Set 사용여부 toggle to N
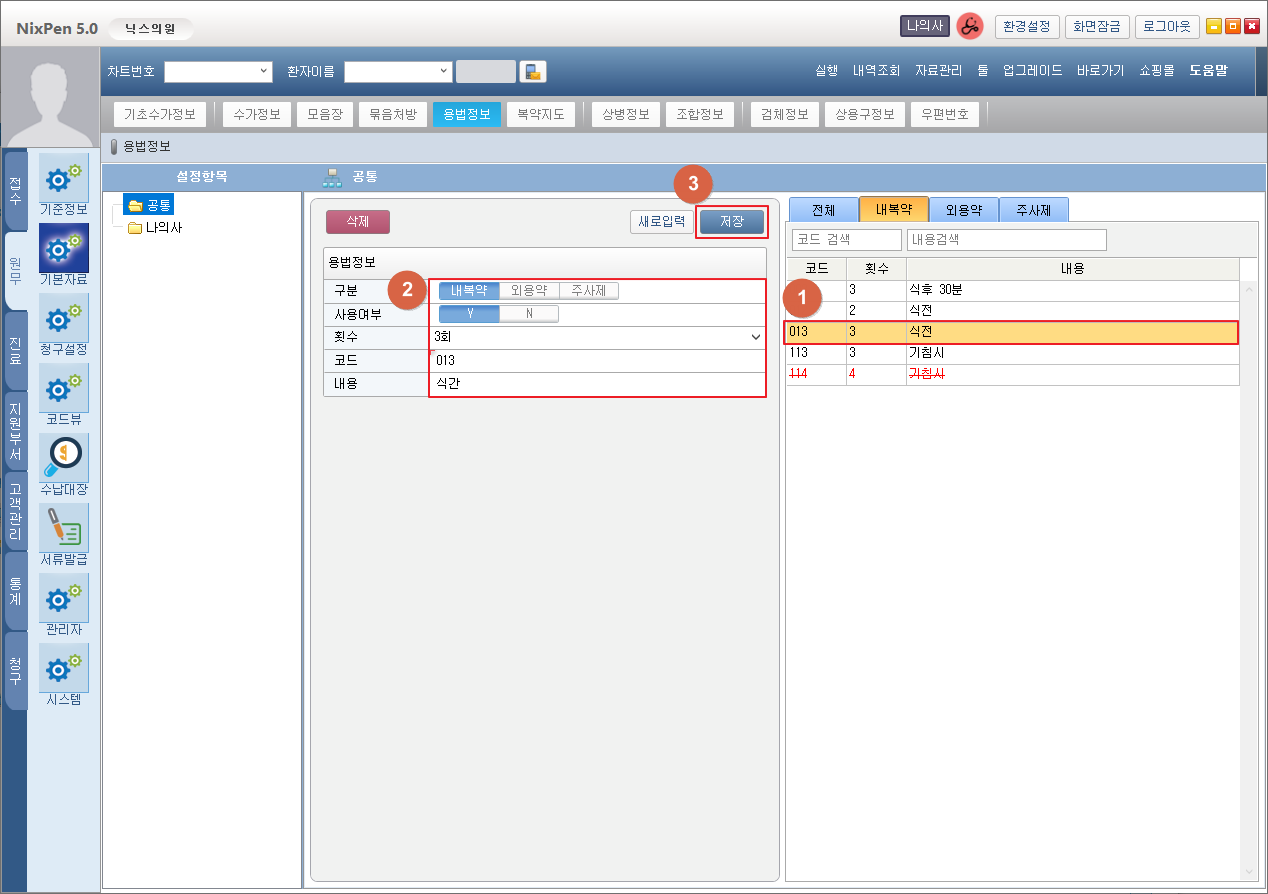The height and width of the screenshot is (894, 1268). (529, 314)
